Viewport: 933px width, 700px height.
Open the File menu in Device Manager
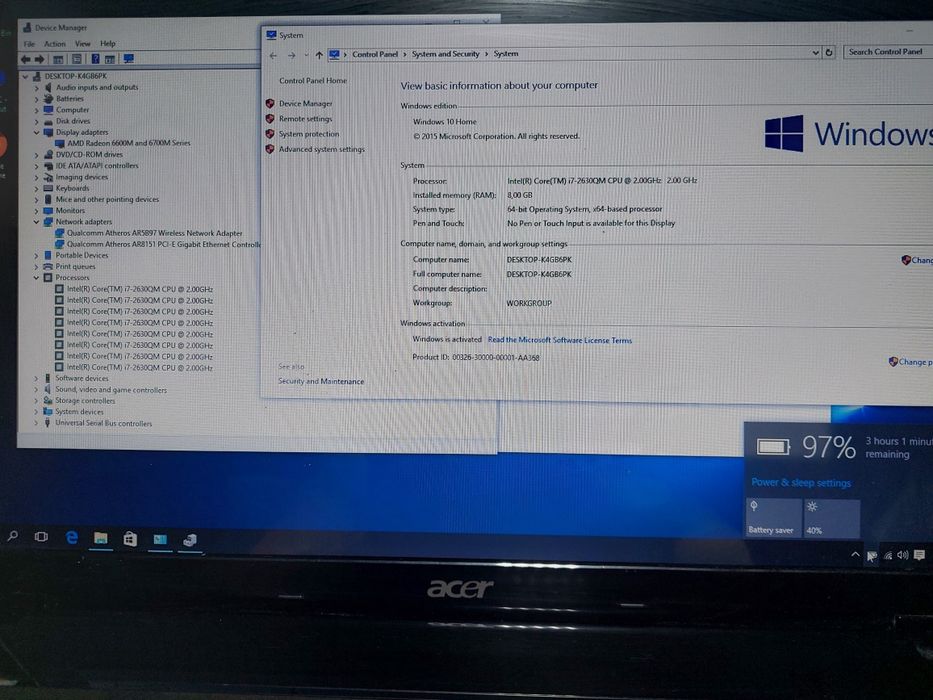tap(29, 44)
